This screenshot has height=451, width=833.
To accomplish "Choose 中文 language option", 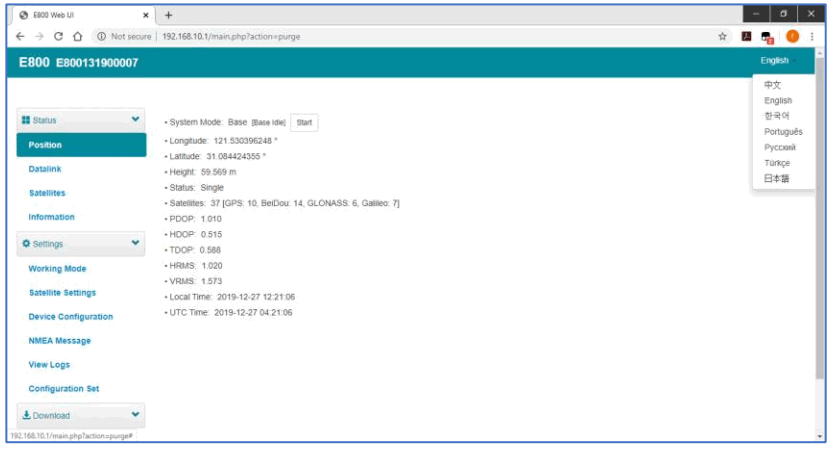I will click(772, 85).
